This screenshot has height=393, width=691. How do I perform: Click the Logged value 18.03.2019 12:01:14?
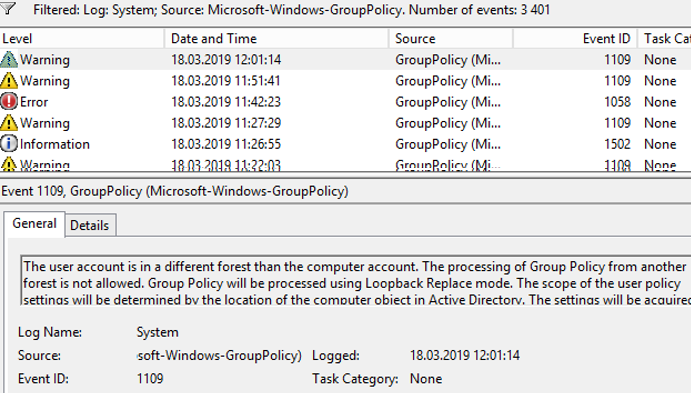click(465, 355)
